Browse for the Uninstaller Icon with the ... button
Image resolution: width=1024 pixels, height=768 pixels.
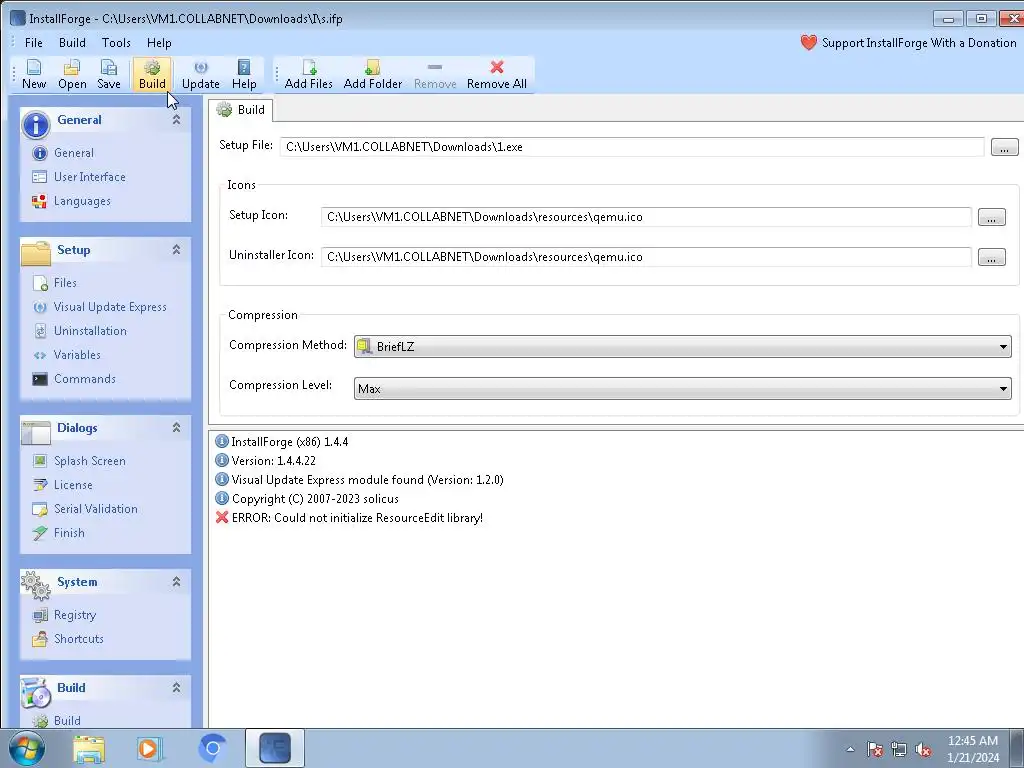991,257
